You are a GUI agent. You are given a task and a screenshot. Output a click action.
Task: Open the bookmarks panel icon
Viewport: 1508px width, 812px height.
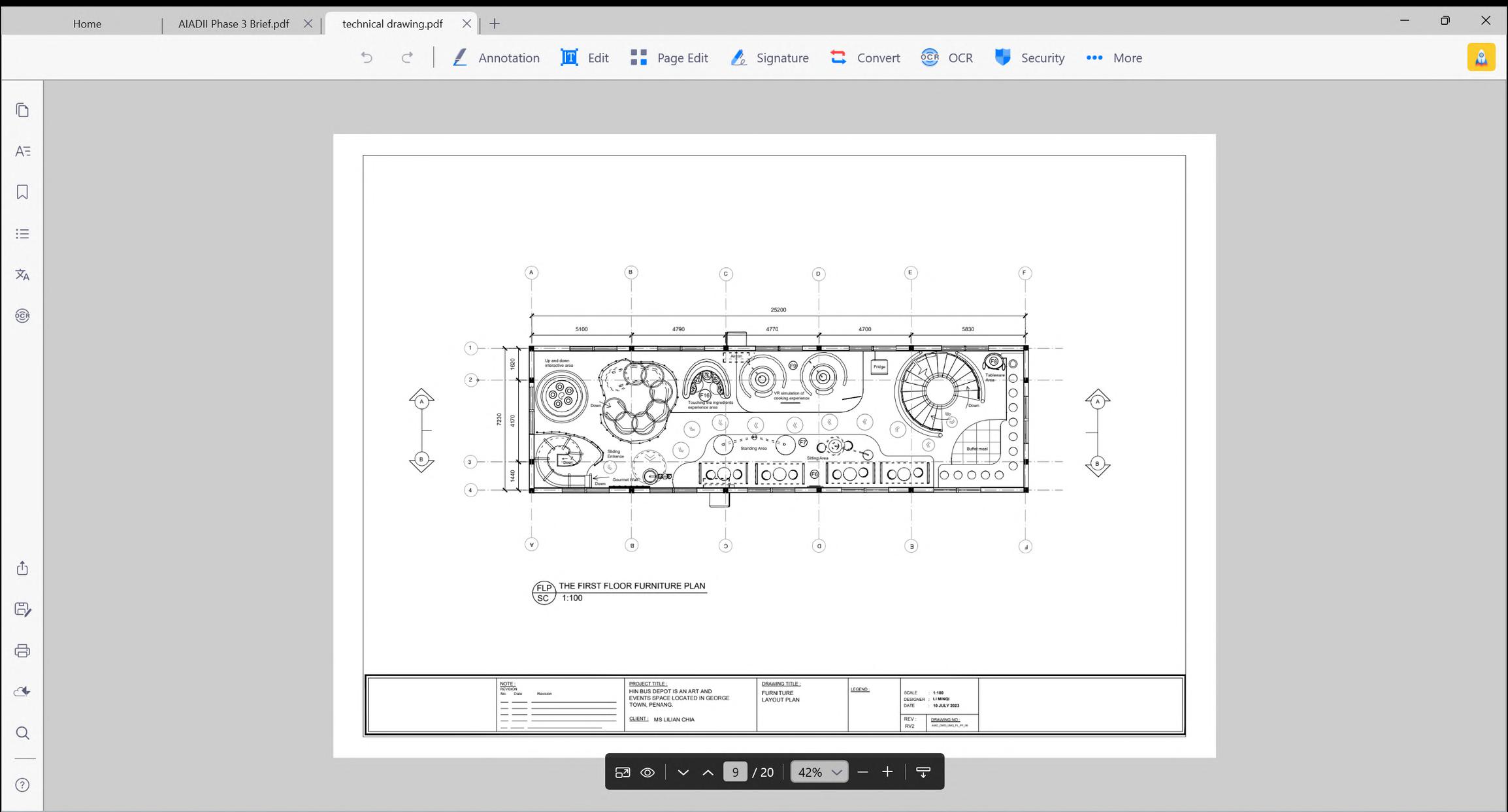pos(22,192)
